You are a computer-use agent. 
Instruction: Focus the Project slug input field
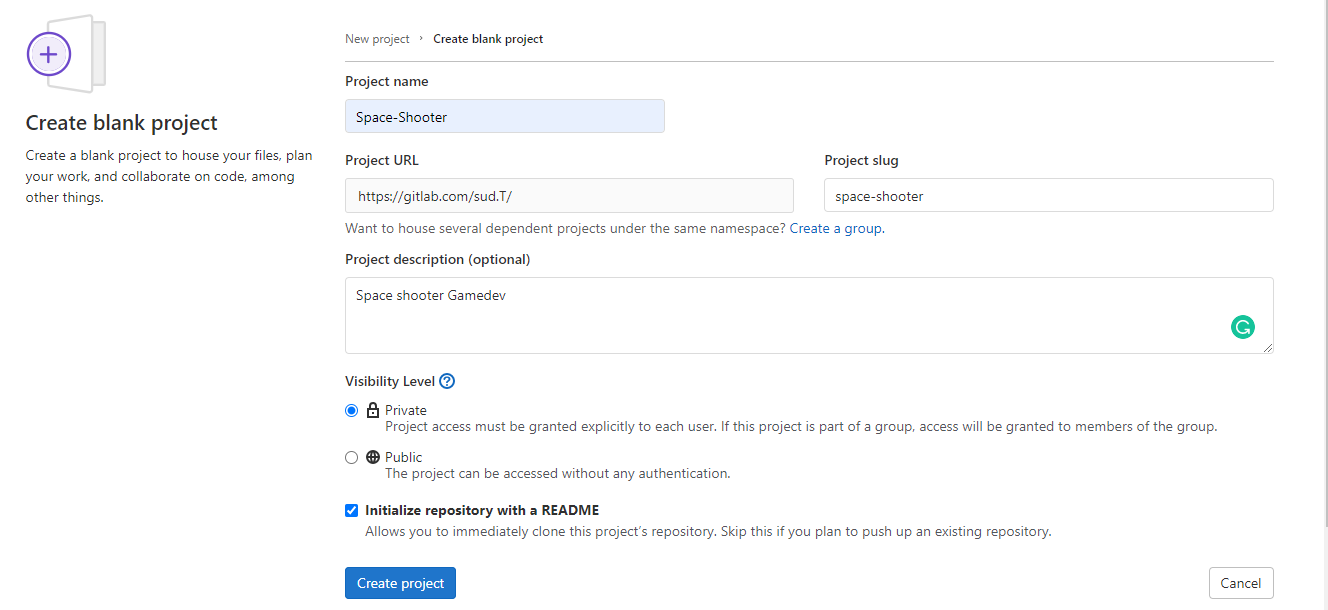[x=1048, y=196]
